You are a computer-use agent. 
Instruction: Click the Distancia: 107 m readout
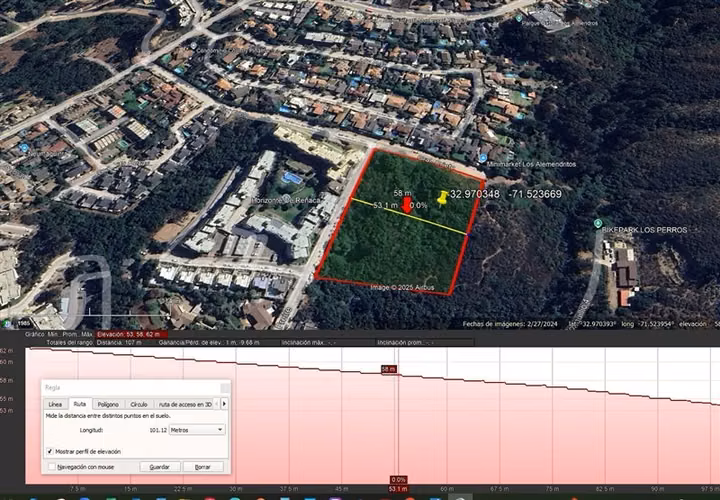tap(118, 343)
